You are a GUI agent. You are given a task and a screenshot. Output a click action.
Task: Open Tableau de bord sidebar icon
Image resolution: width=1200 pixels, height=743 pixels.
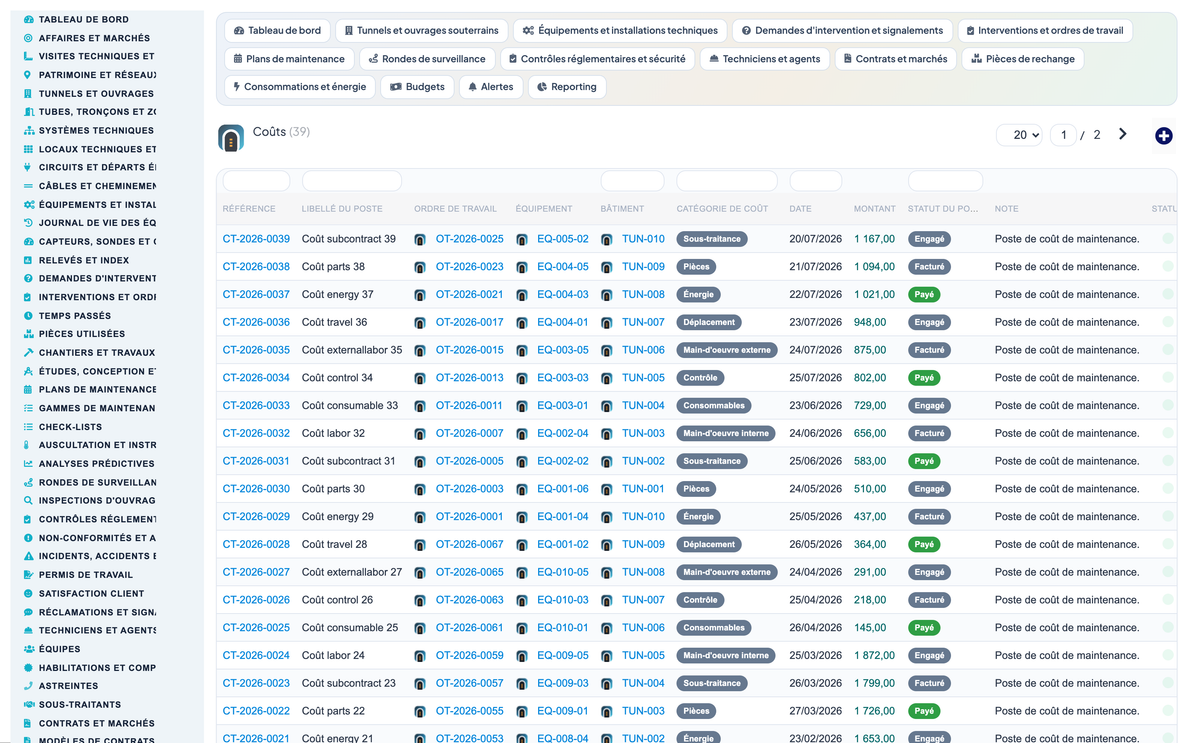[x=28, y=19]
